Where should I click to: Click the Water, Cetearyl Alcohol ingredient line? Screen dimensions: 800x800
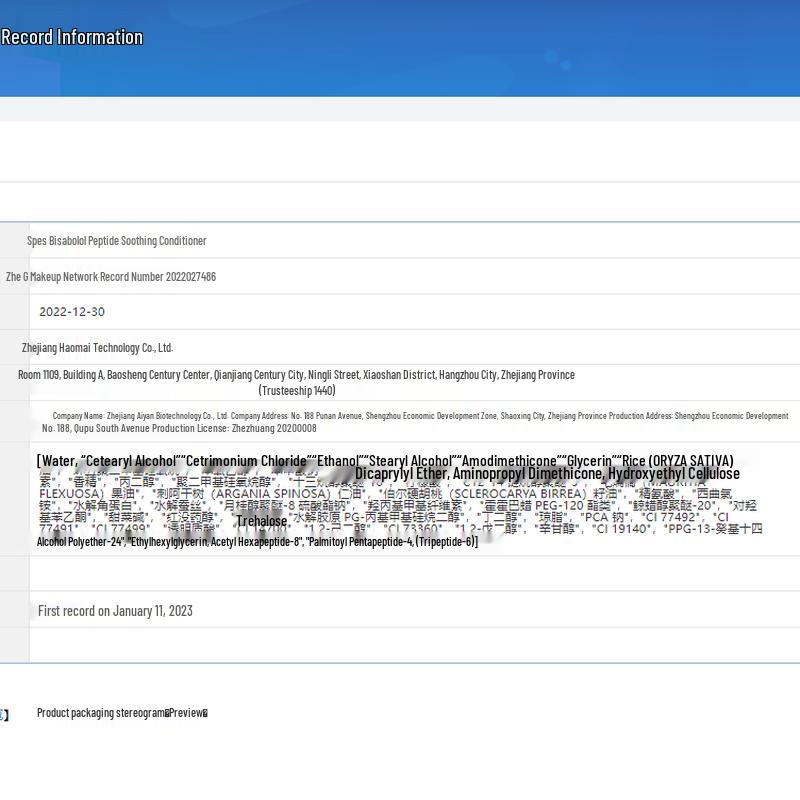tap(108, 461)
